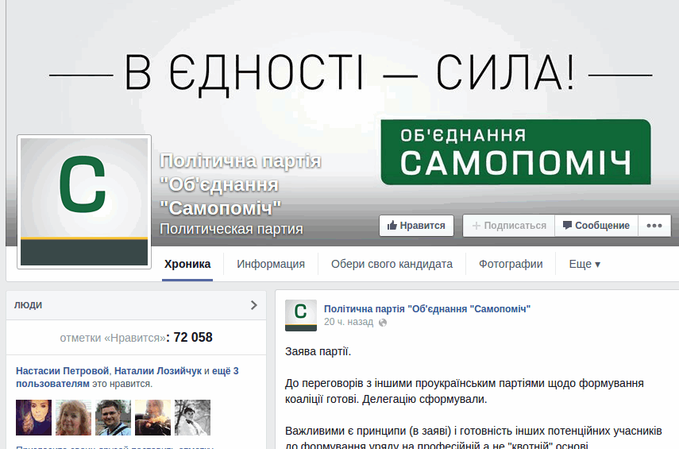The width and height of the screenshot is (679, 449).
Task: Switch to the Хроника tab
Action: pyautogui.click(x=188, y=264)
